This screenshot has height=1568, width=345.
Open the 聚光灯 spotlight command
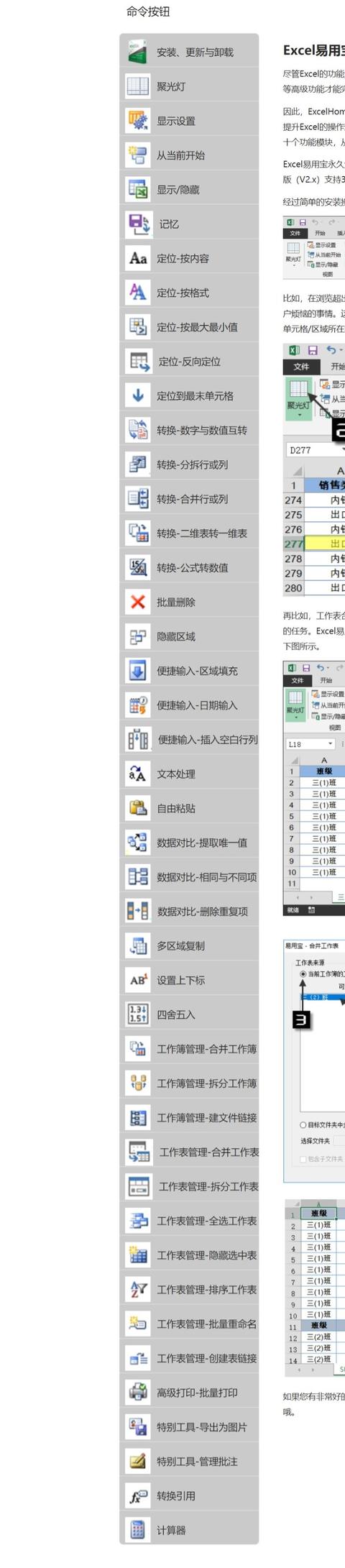pyautogui.click(x=189, y=86)
